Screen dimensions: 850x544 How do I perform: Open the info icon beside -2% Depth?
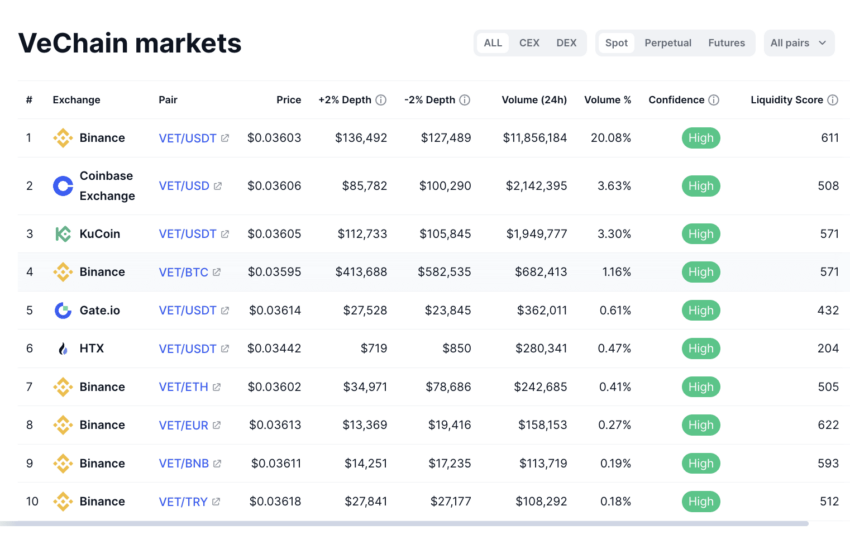click(x=465, y=100)
